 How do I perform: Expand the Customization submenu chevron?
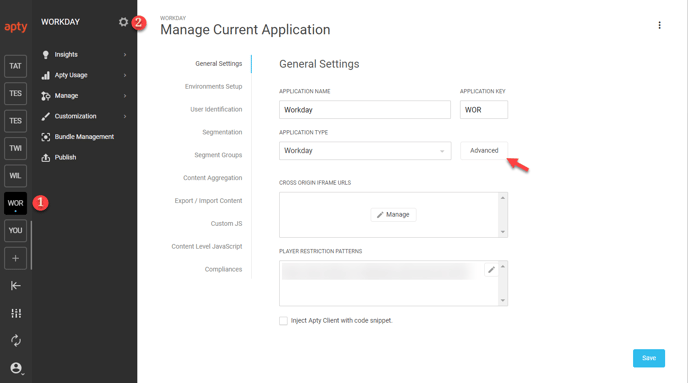(125, 116)
